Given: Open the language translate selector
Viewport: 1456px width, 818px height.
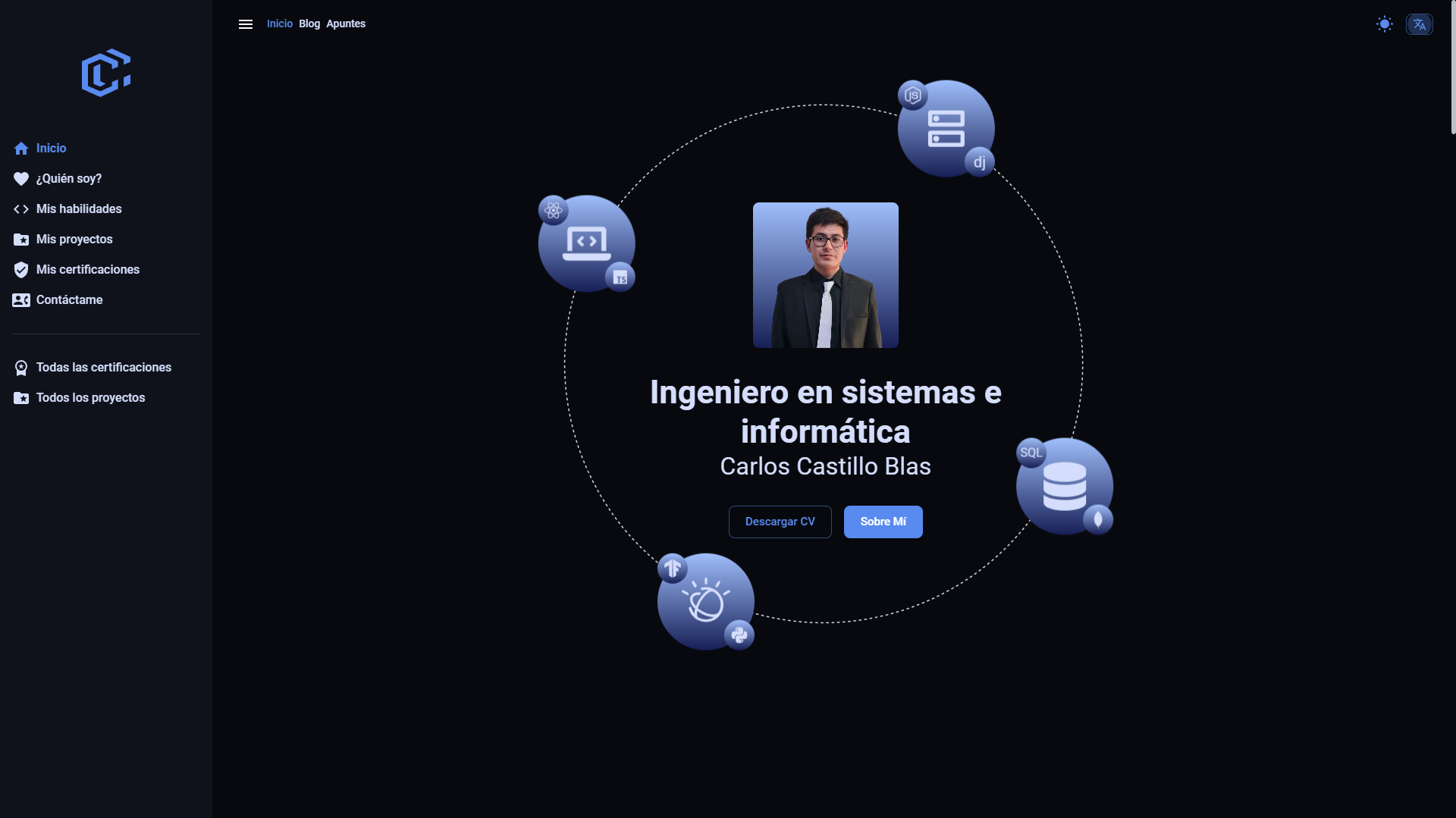Looking at the screenshot, I should pos(1420,24).
